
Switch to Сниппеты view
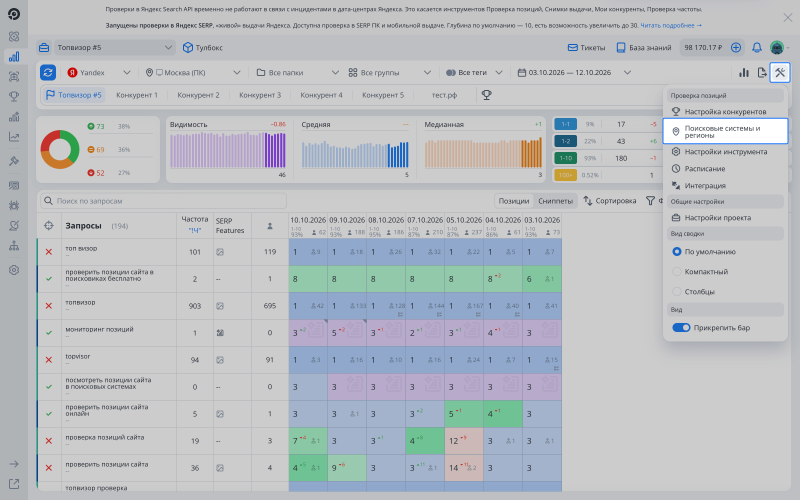(555, 201)
